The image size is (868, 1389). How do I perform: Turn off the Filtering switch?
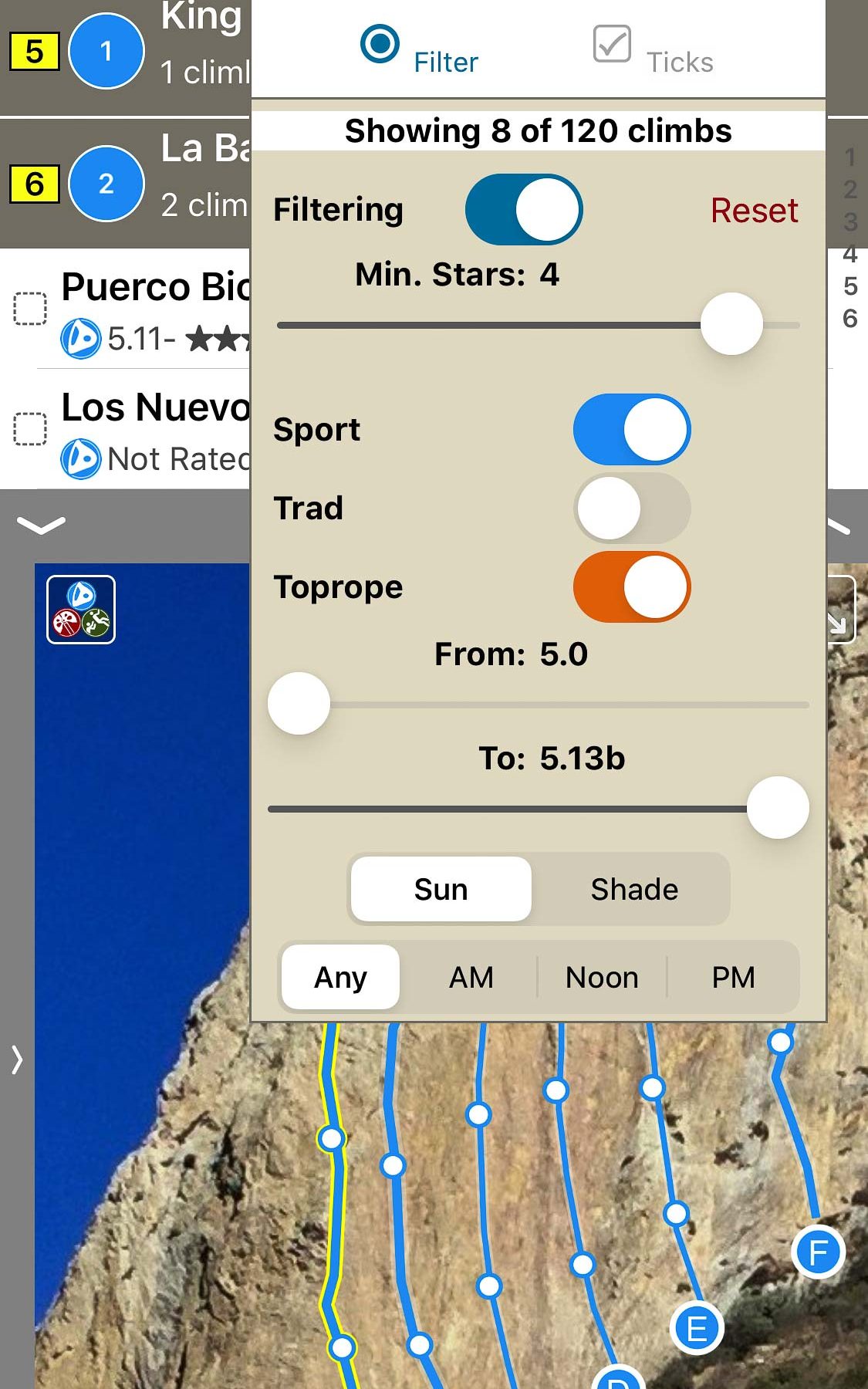click(524, 210)
